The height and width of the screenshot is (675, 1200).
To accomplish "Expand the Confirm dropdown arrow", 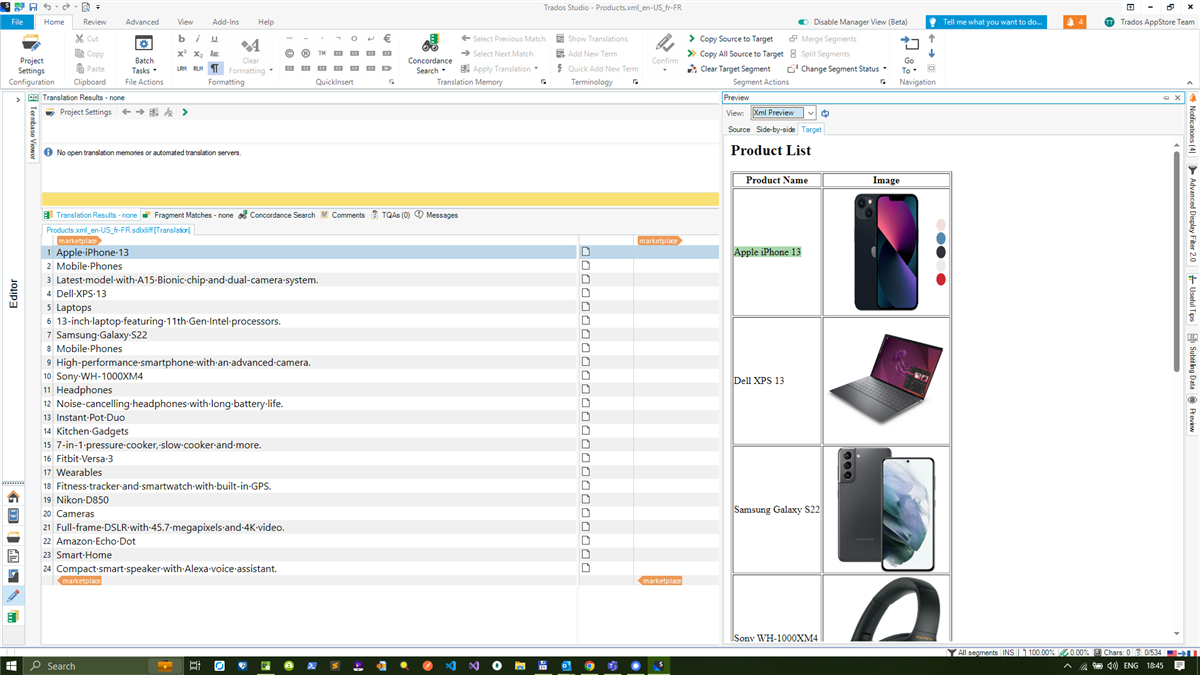I will coord(665,70).
